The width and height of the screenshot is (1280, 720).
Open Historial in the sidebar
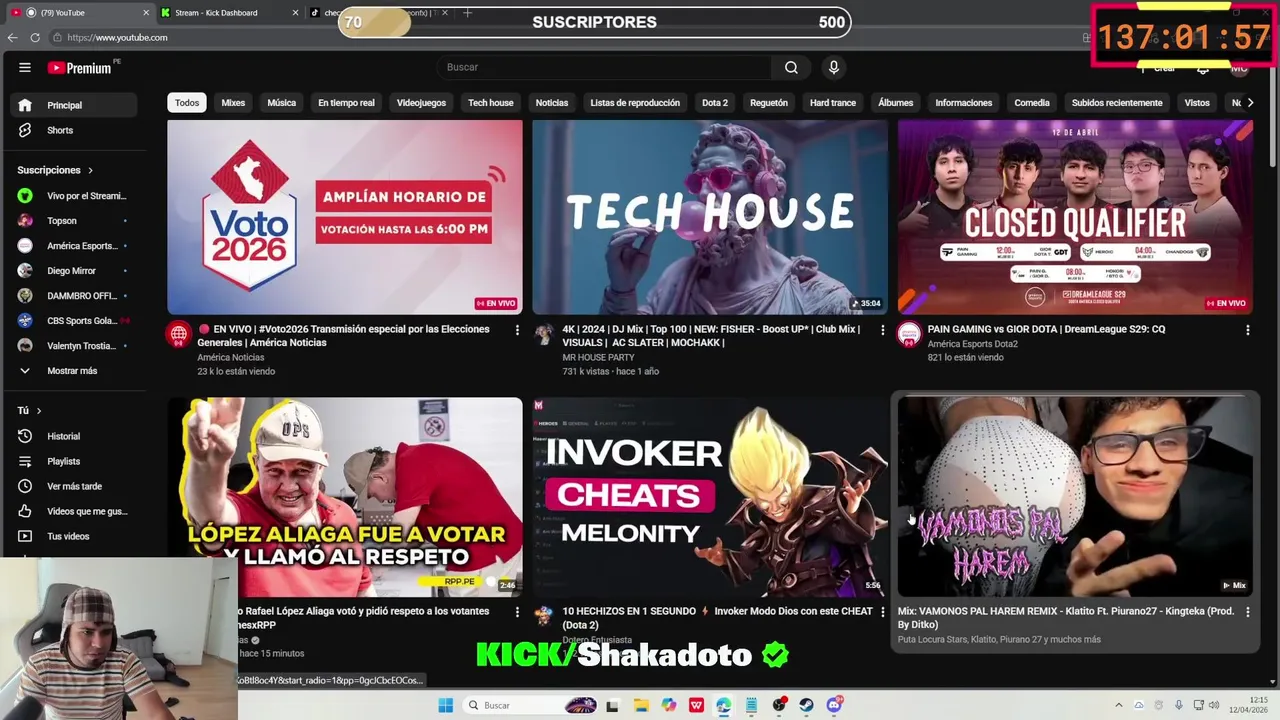[x=73, y=436]
